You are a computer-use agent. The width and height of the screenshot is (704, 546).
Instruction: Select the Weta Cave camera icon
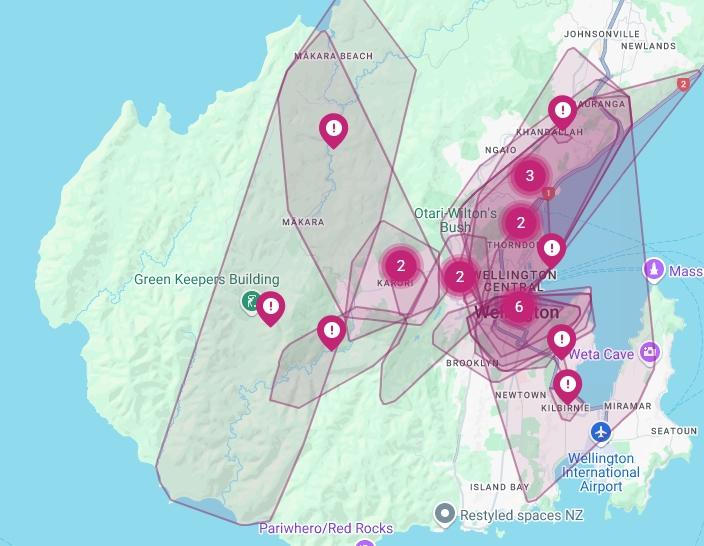pyautogui.click(x=650, y=351)
